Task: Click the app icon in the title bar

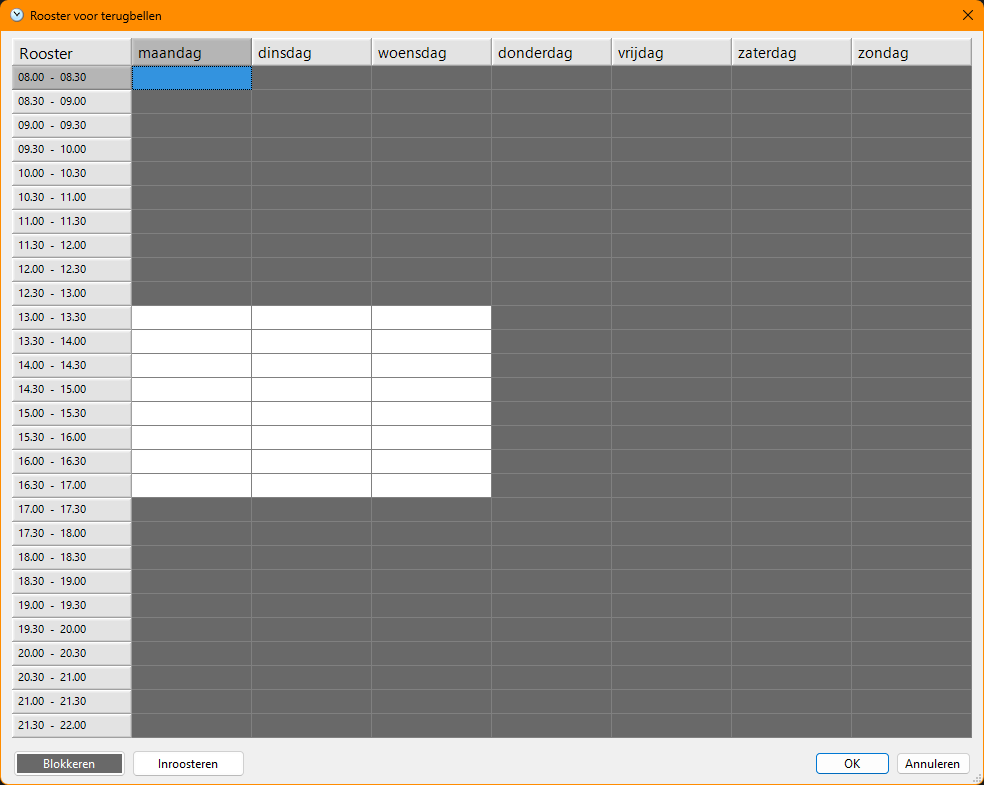Action: [17, 15]
